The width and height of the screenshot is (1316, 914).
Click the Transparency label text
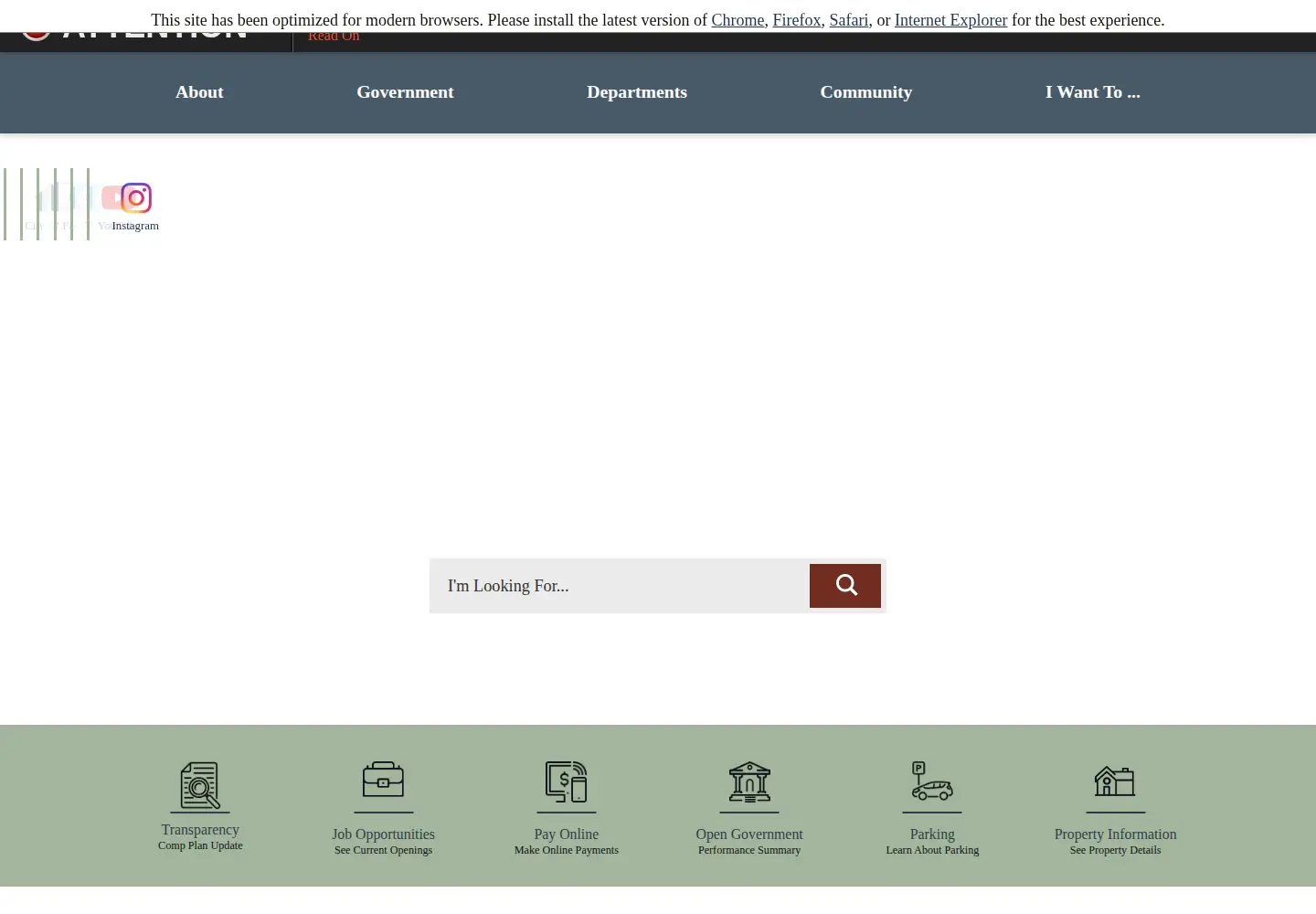point(200,830)
